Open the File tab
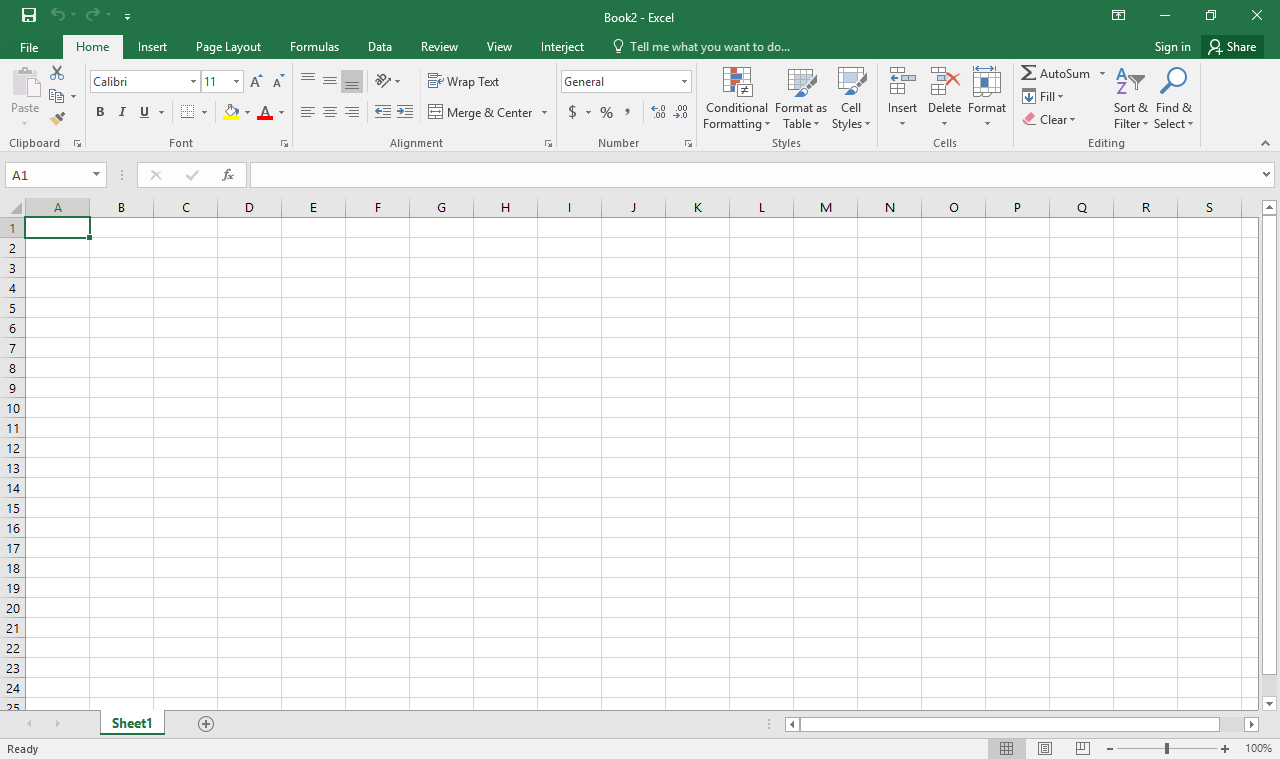 point(29,47)
